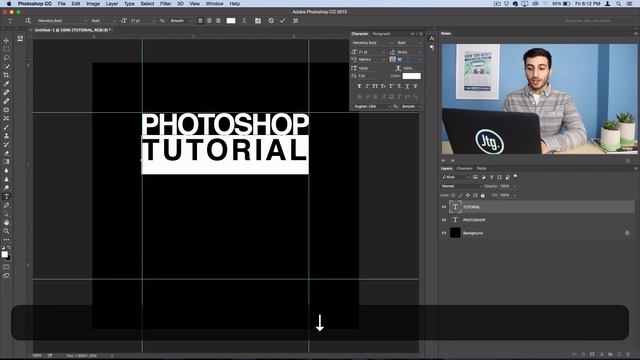Open the Normal blend mode dropdown
640x360 pixels.
461,186
